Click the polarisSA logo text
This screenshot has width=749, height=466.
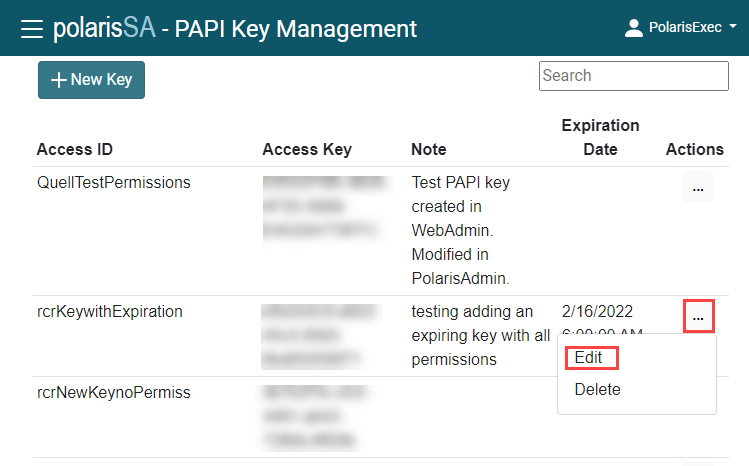104,28
